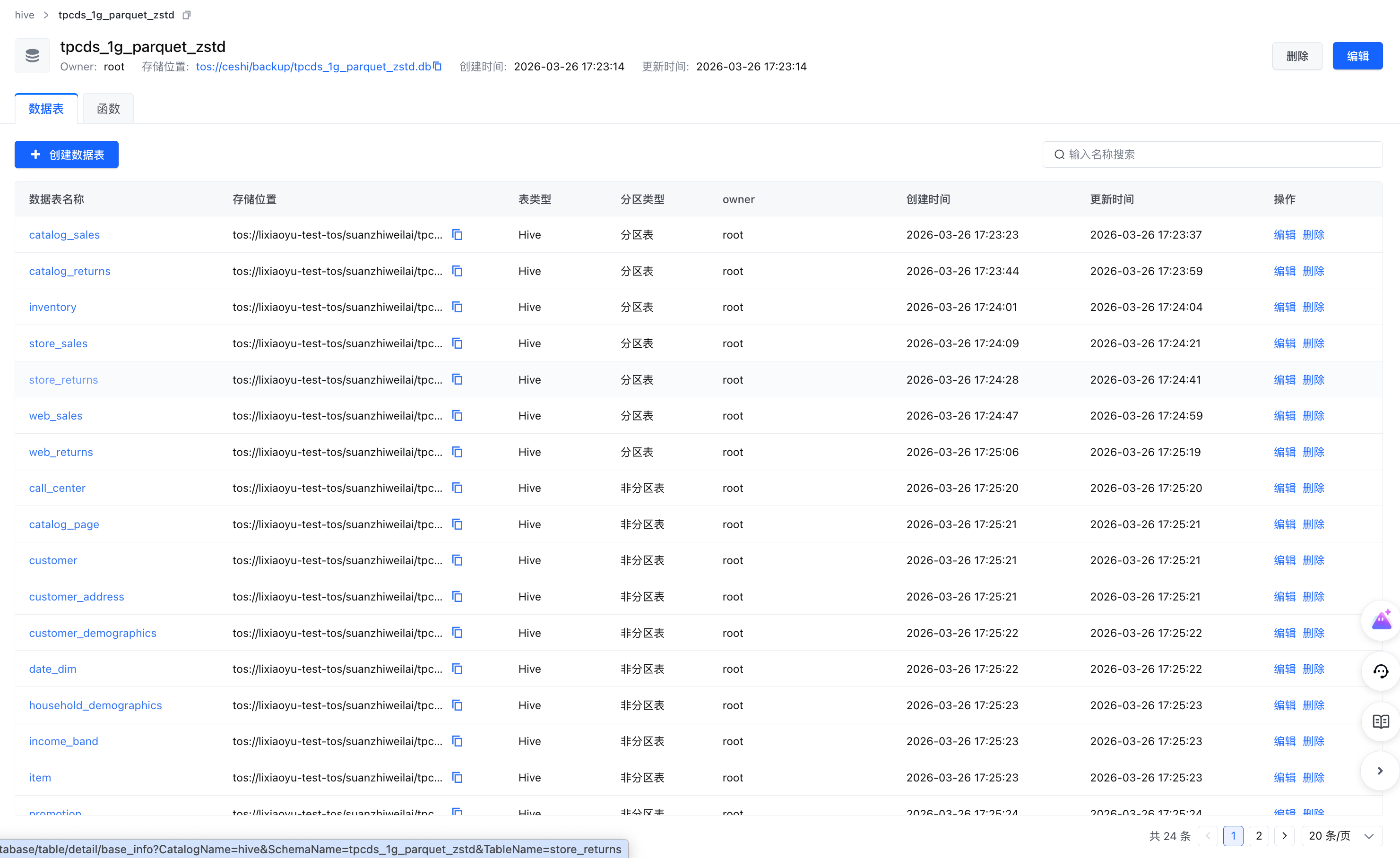Click the 输入名称搜索 search field
Image resolution: width=1400 pixels, height=858 pixels.
1212,154
